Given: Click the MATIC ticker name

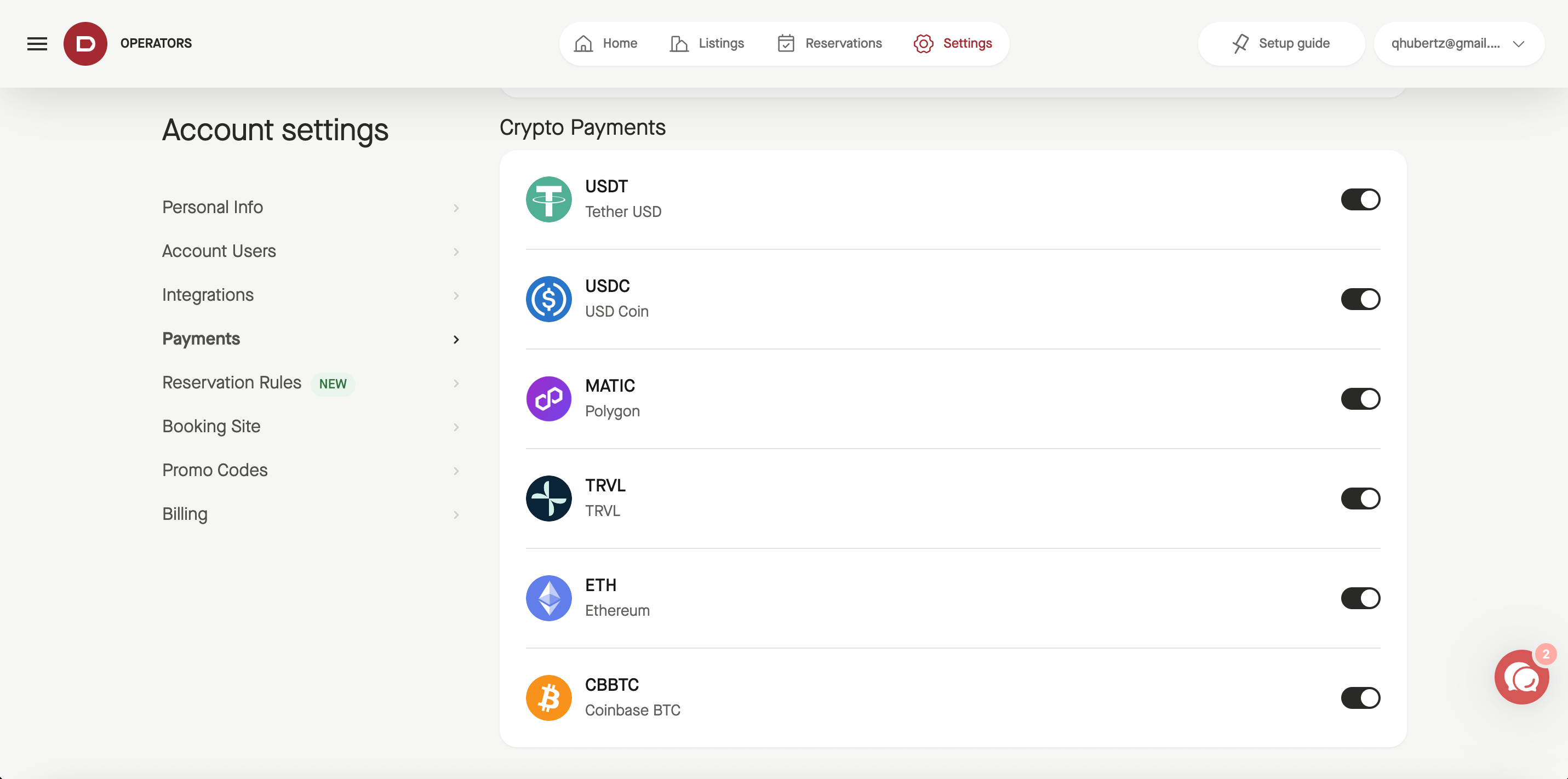Looking at the screenshot, I should [610, 386].
